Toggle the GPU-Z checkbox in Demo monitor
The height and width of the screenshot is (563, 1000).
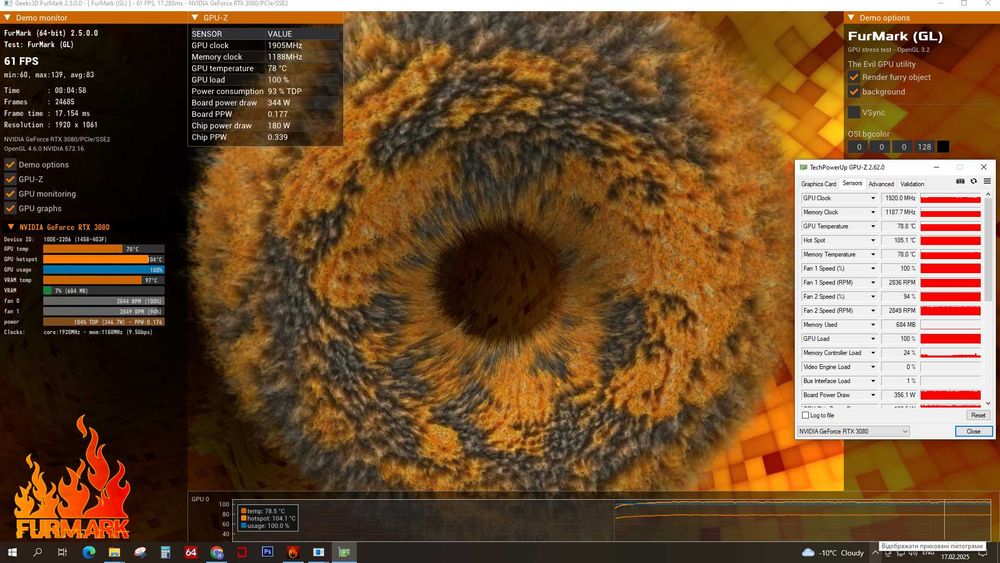pyautogui.click(x=10, y=179)
